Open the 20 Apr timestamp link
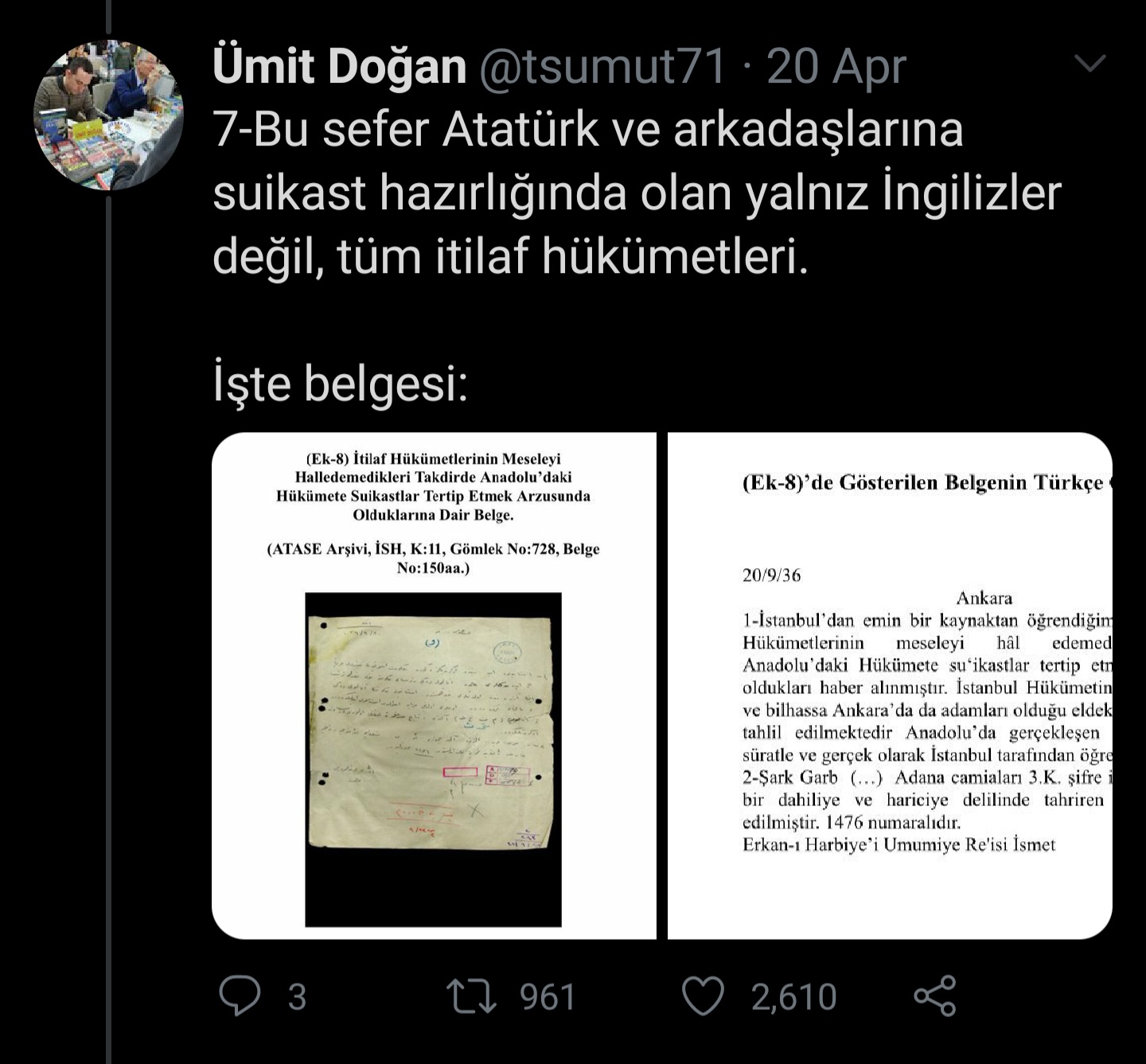This screenshot has height=1064, width=1146. (x=836, y=67)
